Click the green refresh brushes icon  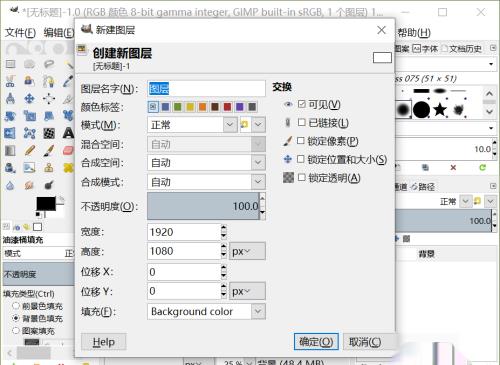click(x=482, y=167)
